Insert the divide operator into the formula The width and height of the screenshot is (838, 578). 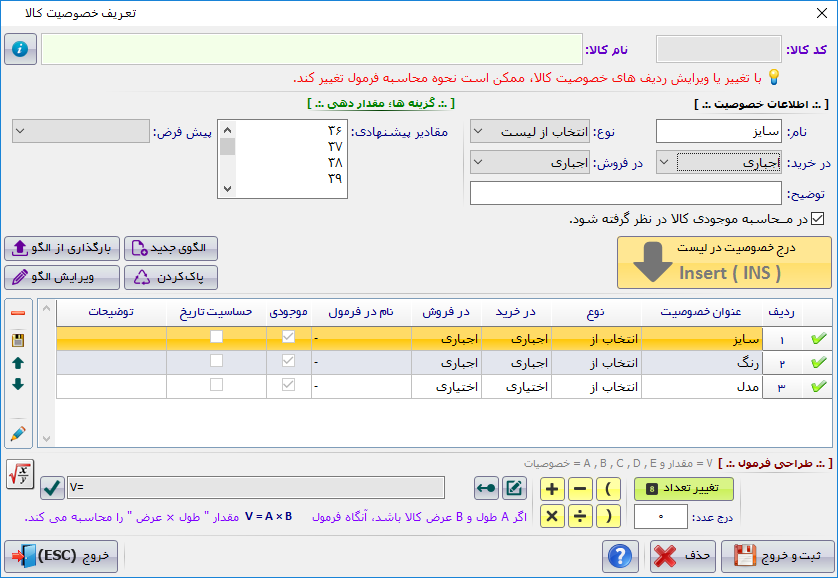click(580, 517)
